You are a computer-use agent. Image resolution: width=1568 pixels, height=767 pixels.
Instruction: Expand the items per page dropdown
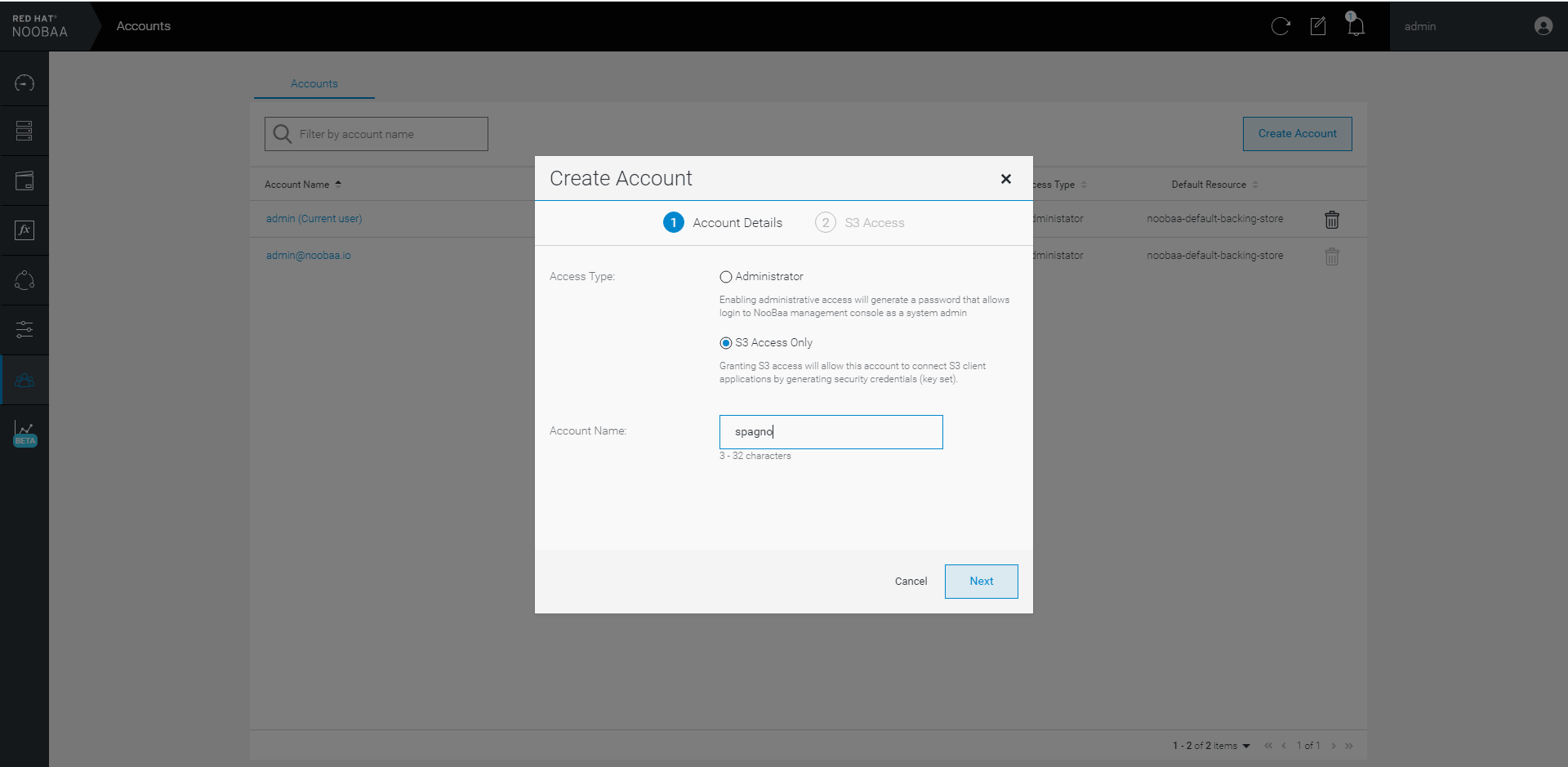1245,746
